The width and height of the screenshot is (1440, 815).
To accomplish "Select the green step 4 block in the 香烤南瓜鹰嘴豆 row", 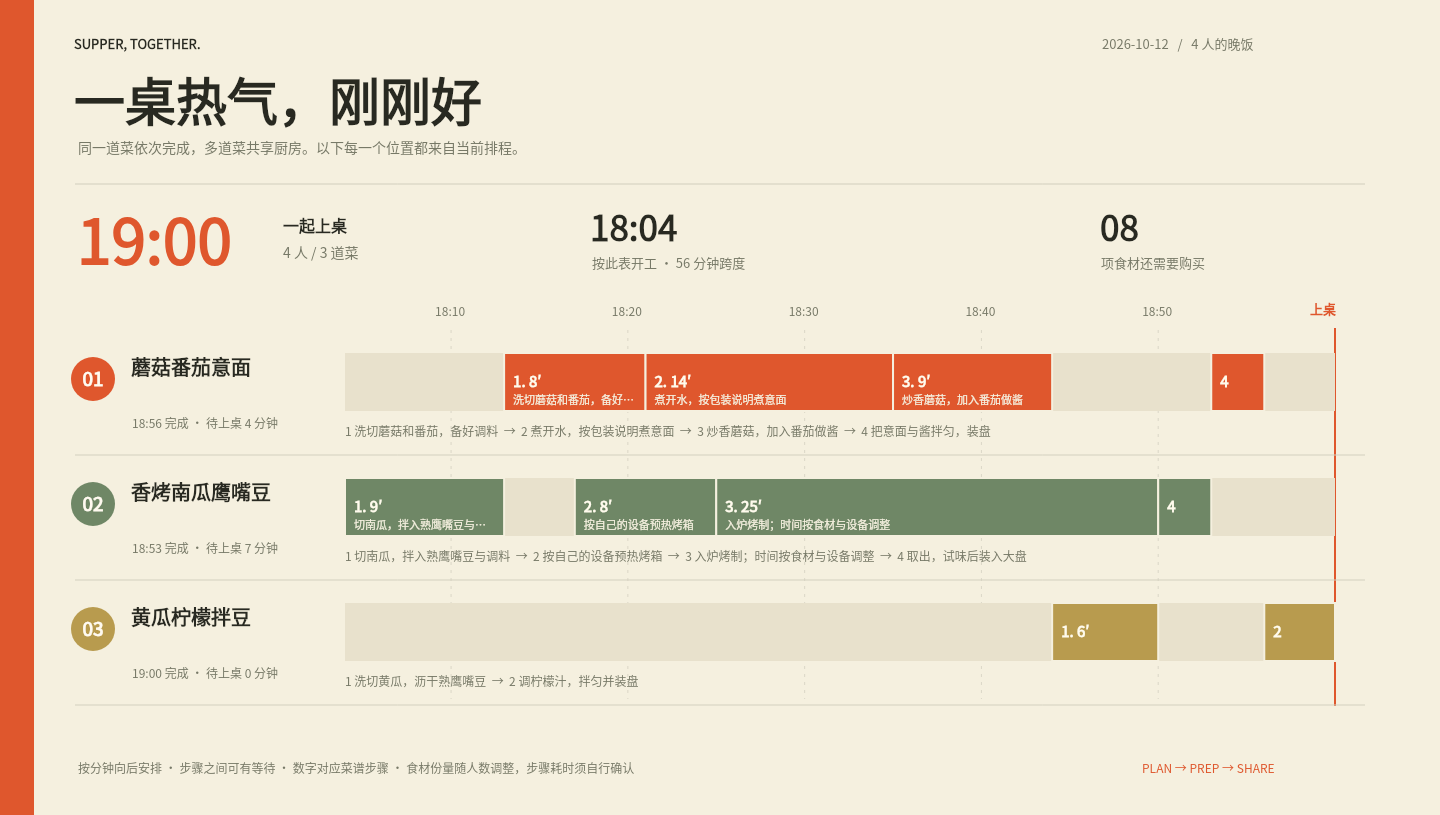I will (x=1185, y=507).
